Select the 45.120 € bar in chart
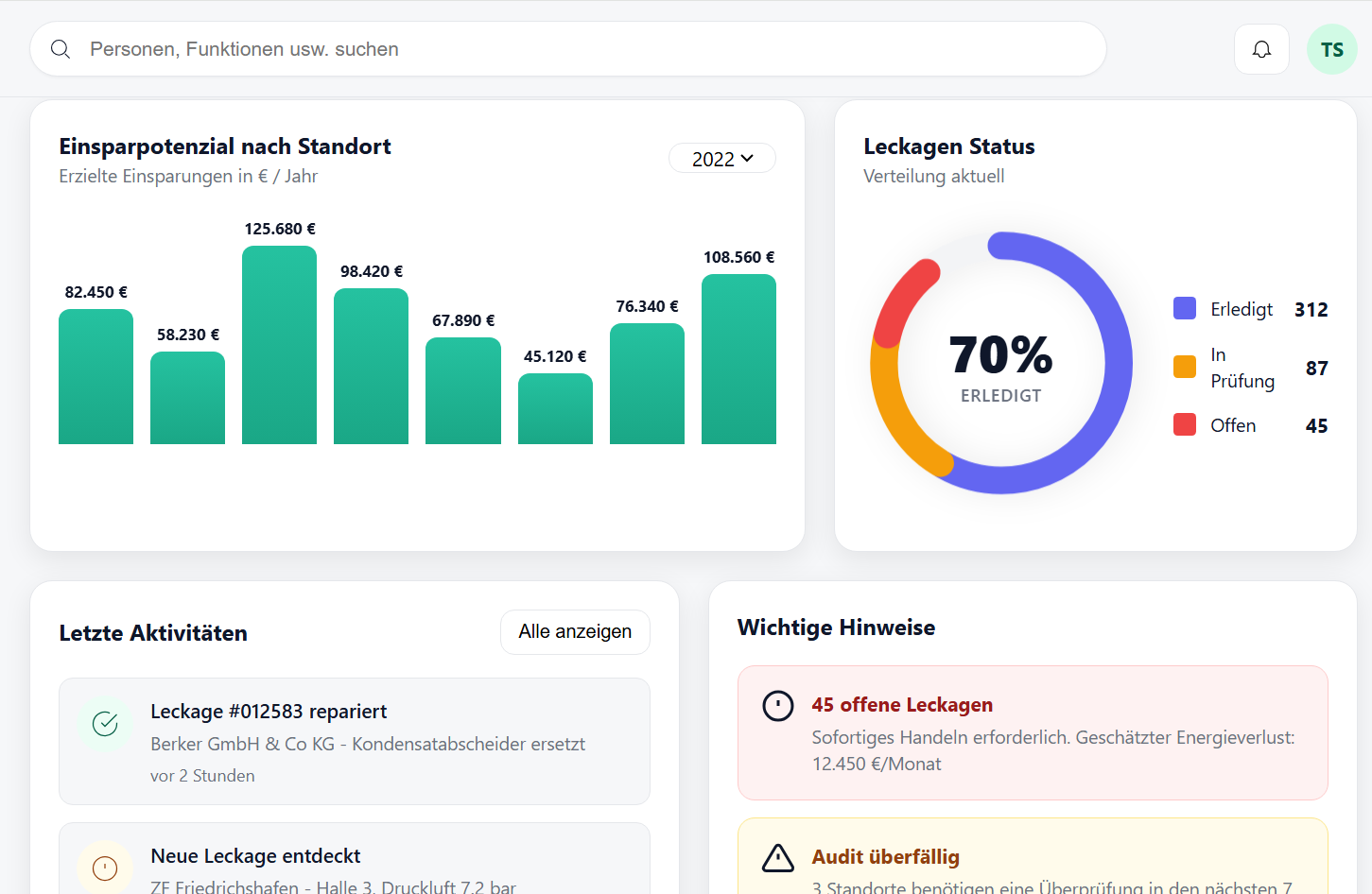The height and width of the screenshot is (894, 1372). pos(555,409)
